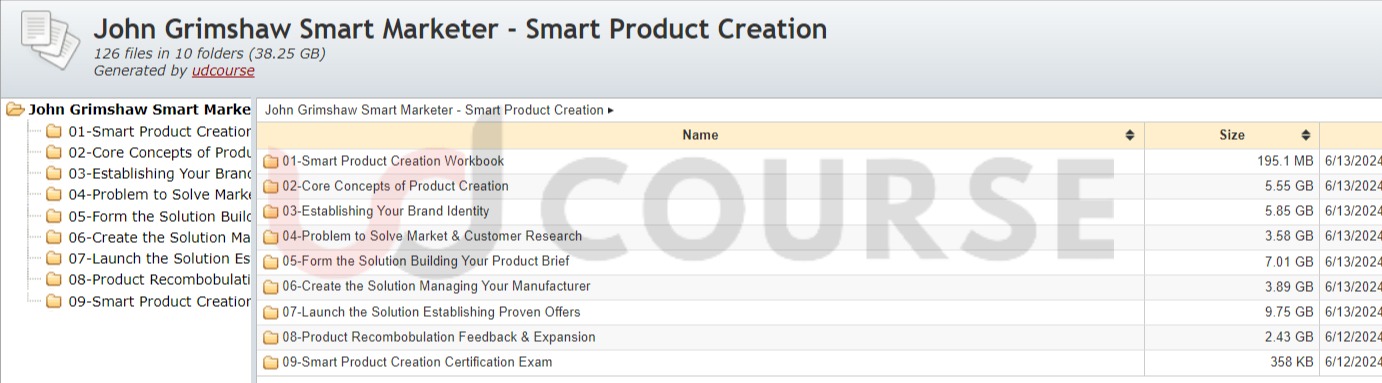Screen dimensions: 1382x383
Task: Open 08-Product Recombobulation Feedback & Expansion folder
Action: [x=438, y=337]
